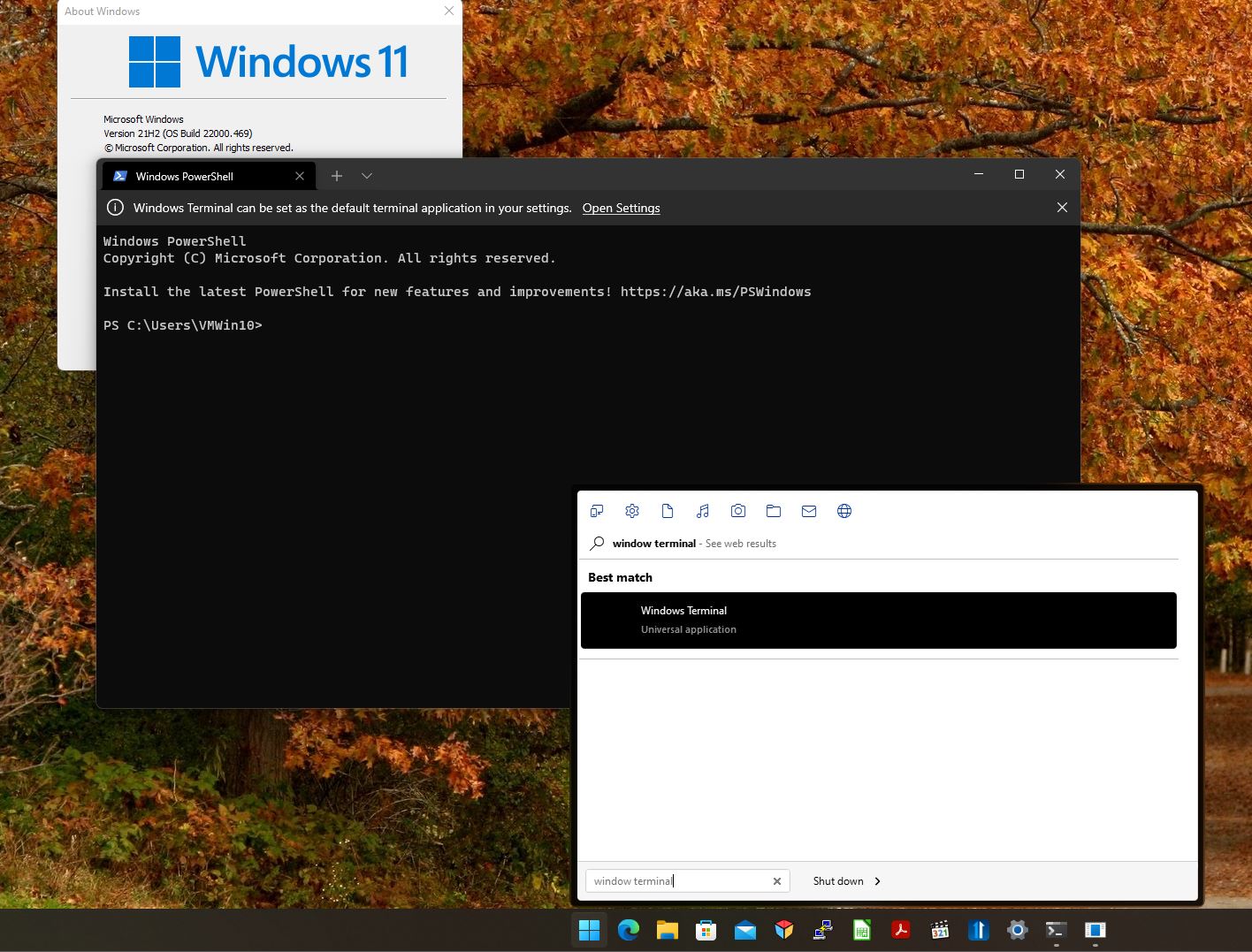Click the PS C:\Users\VMWin10> prompt line

pyautogui.click(x=183, y=325)
